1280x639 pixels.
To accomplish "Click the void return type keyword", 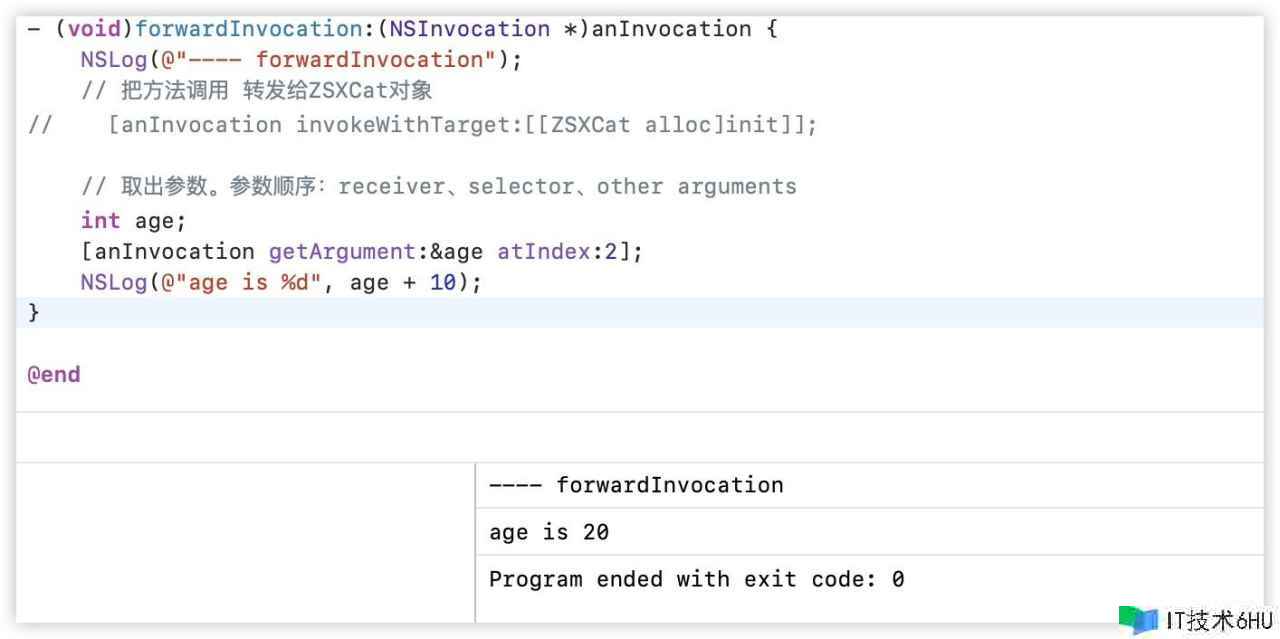I will [x=94, y=29].
